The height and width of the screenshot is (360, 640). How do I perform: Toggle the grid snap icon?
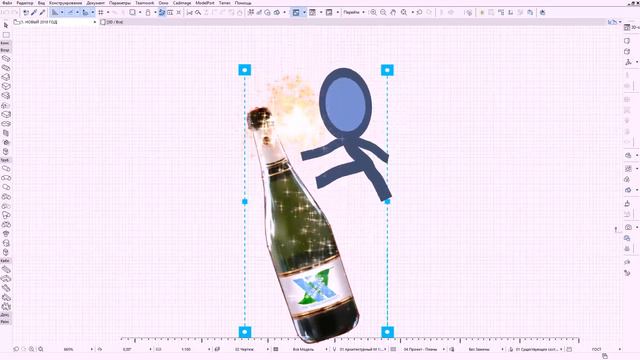101,13
